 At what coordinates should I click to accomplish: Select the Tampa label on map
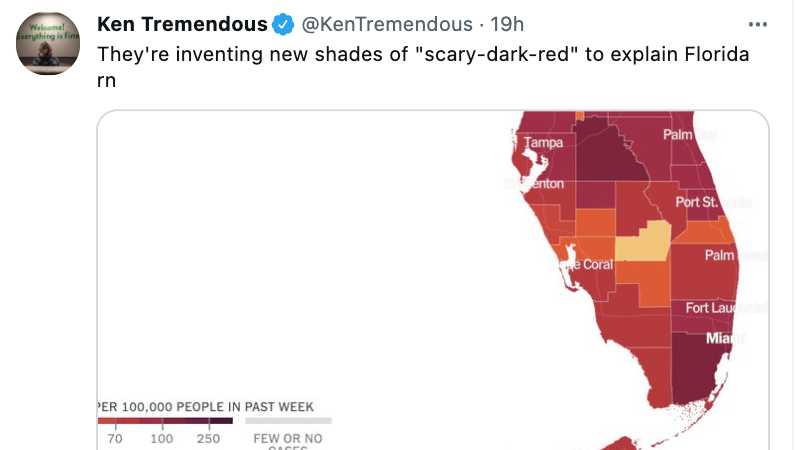(543, 142)
